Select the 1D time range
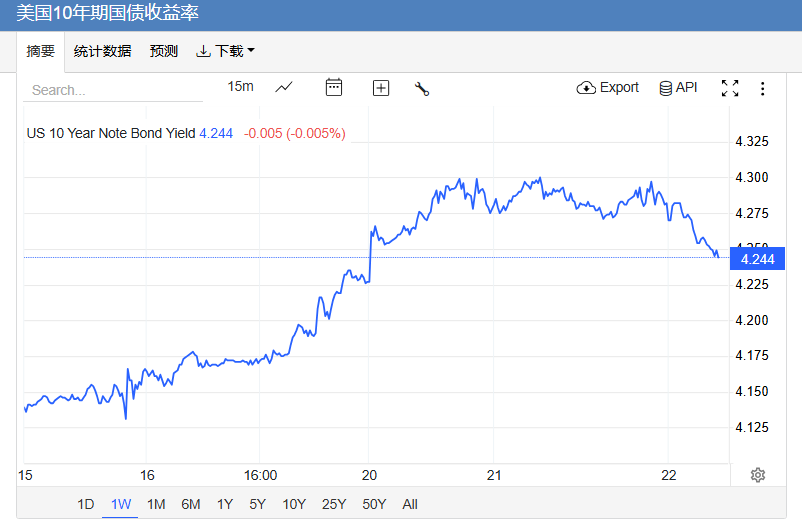This screenshot has width=802, height=530. tap(85, 504)
